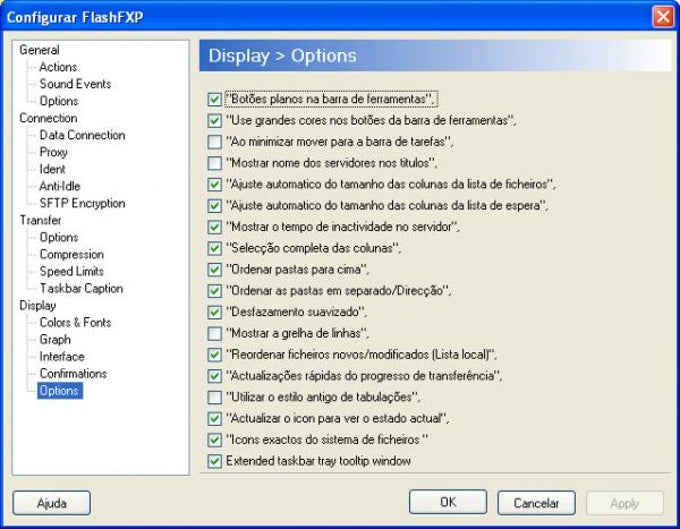The image size is (680, 529).
Task: Check 'Utilizar o estilo antigo de tabulações'
Action: click(x=215, y=397)
